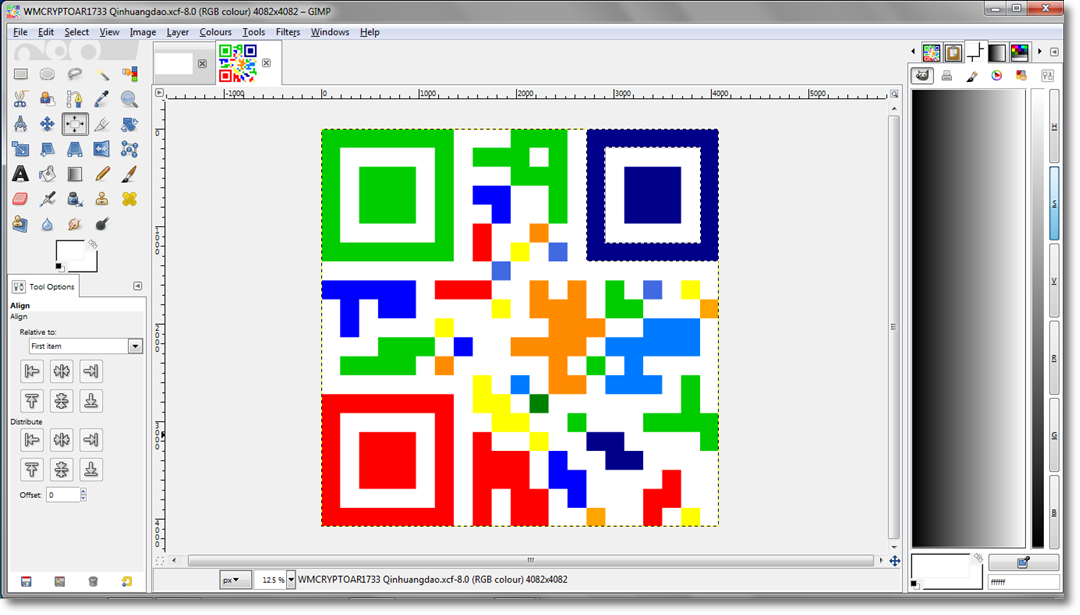Select the B blue channel button

pos(1054,512)
